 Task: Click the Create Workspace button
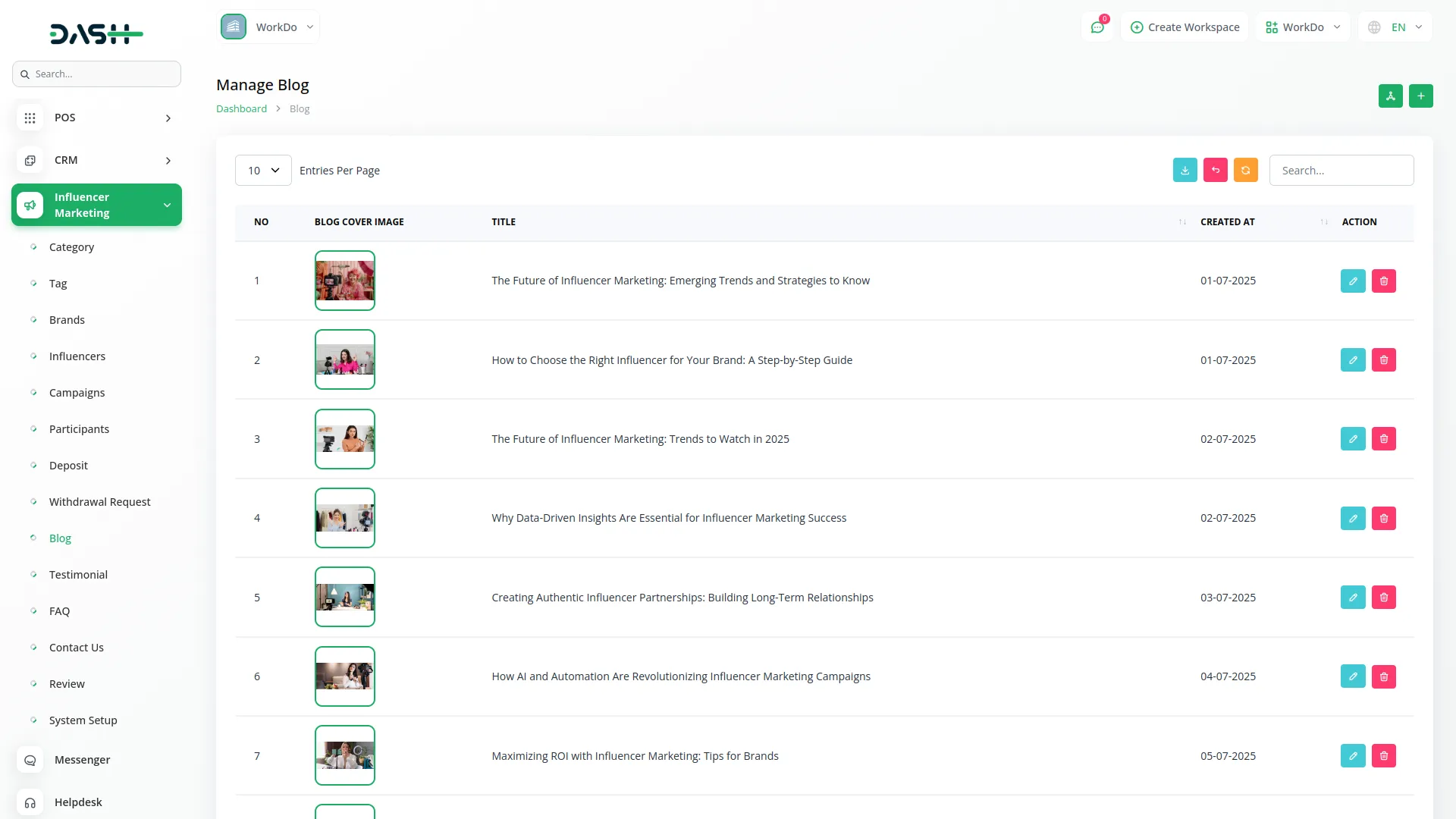click(1185, 27)
